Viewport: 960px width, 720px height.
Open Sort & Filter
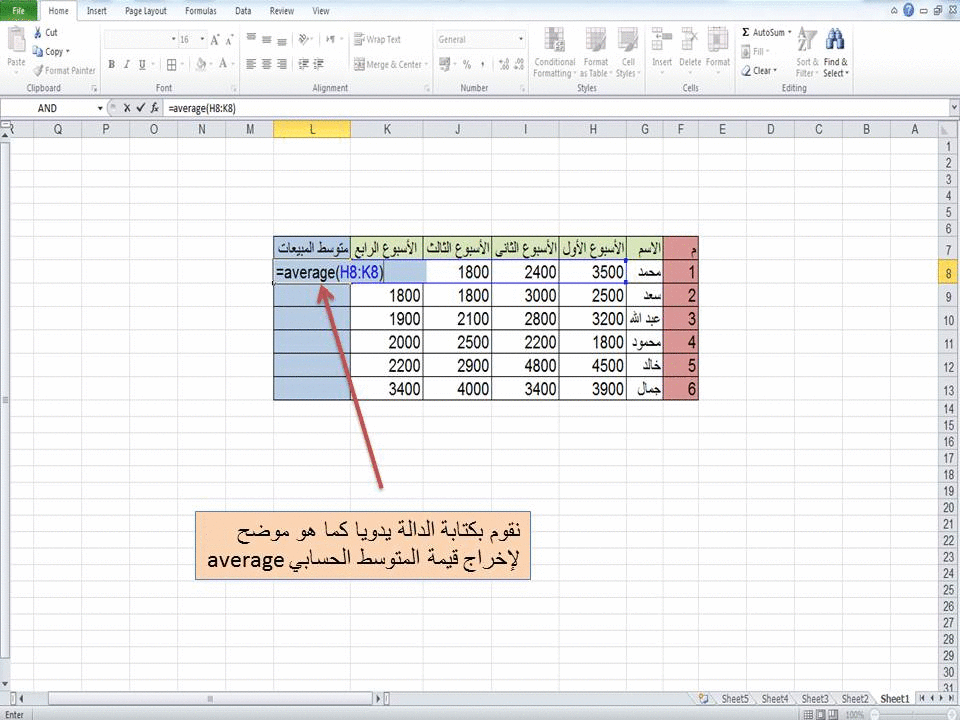(807, 53)
